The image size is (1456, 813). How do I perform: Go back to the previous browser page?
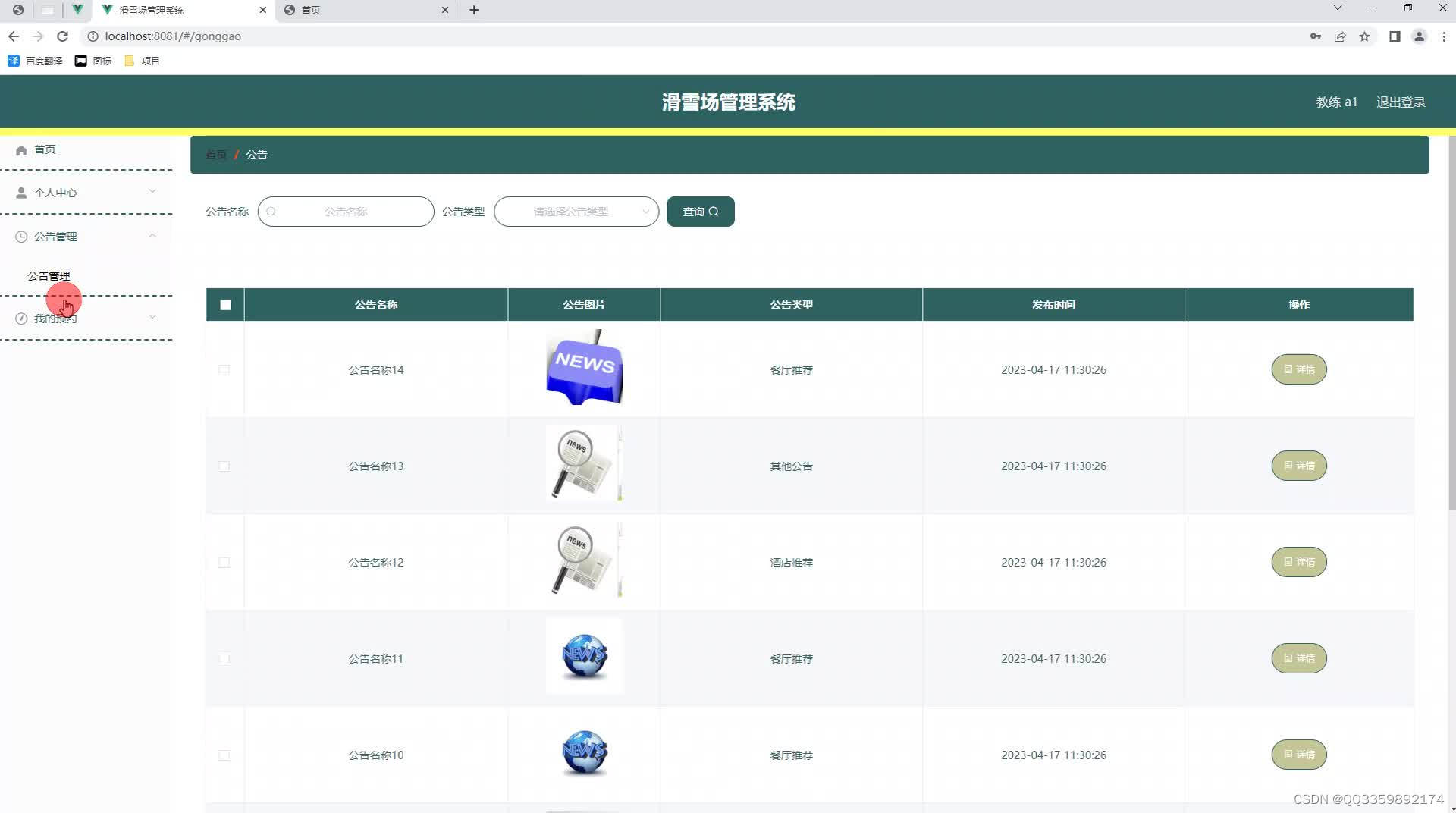click(x=14, y=36)
